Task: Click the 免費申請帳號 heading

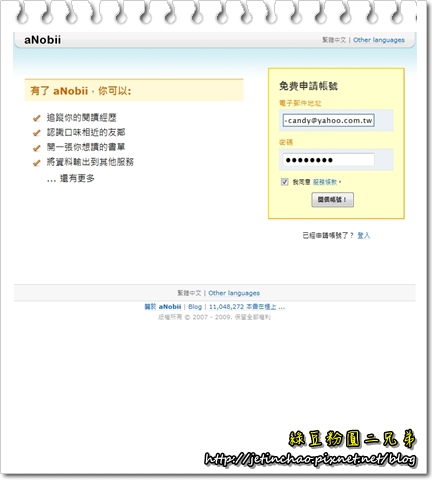Action: click(x=308, y=86)
